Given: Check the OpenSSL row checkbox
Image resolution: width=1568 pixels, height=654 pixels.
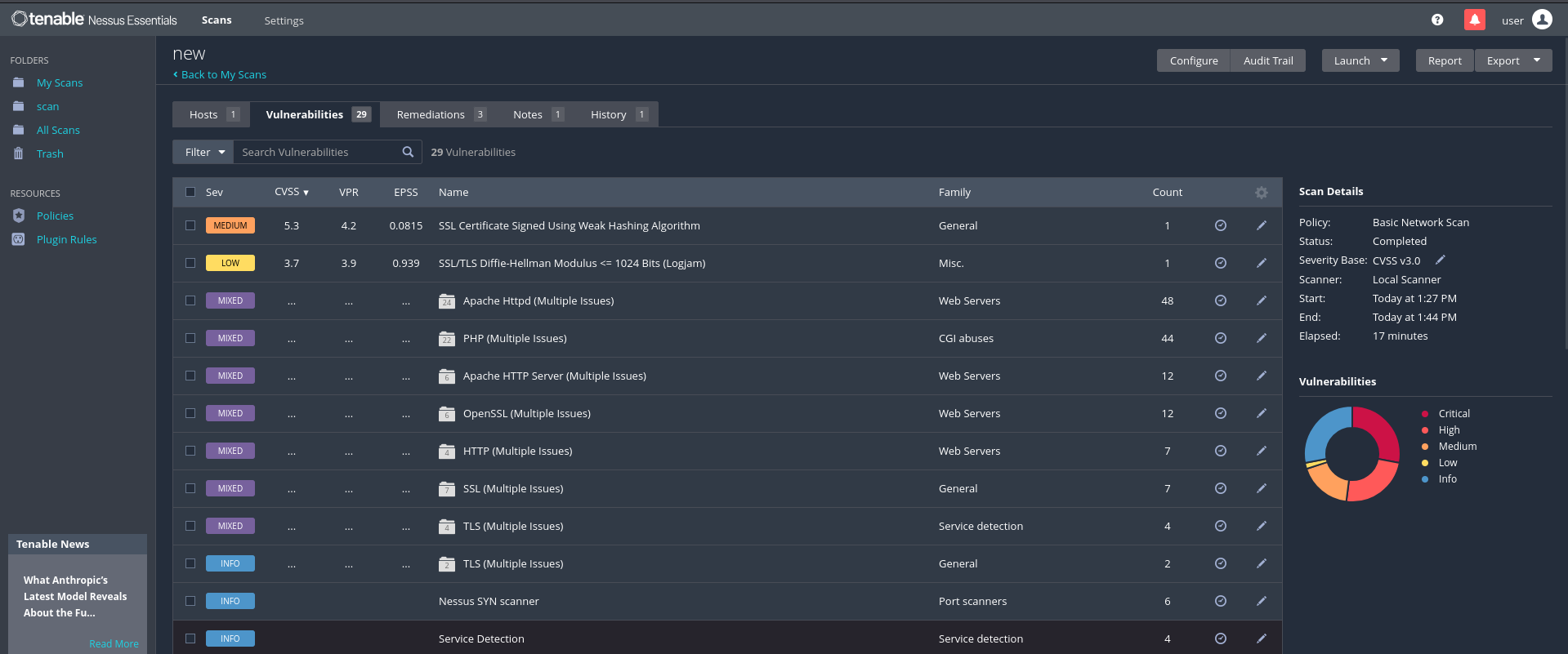Looking at the screenshot, I should coord(190,413).
